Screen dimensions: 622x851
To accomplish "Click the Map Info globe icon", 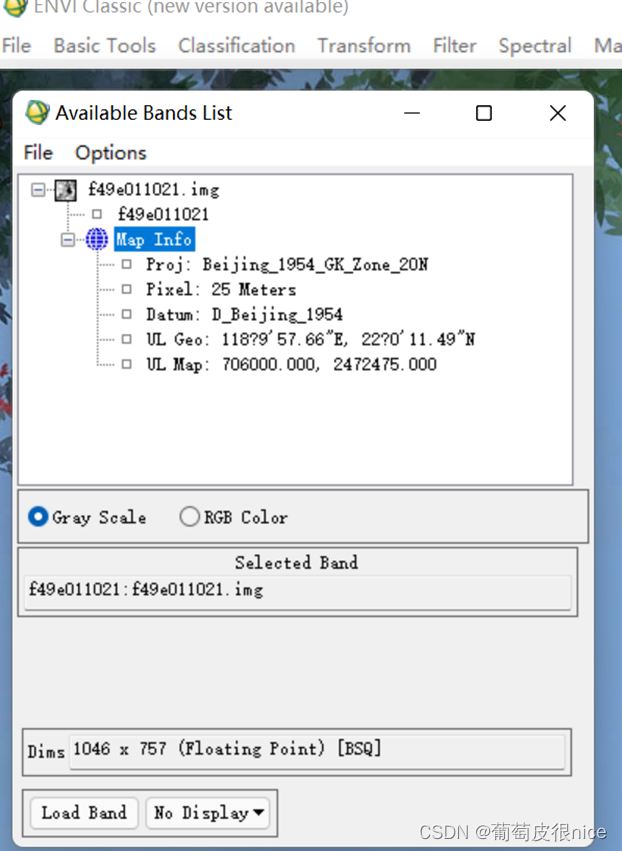I will (97, 239).
